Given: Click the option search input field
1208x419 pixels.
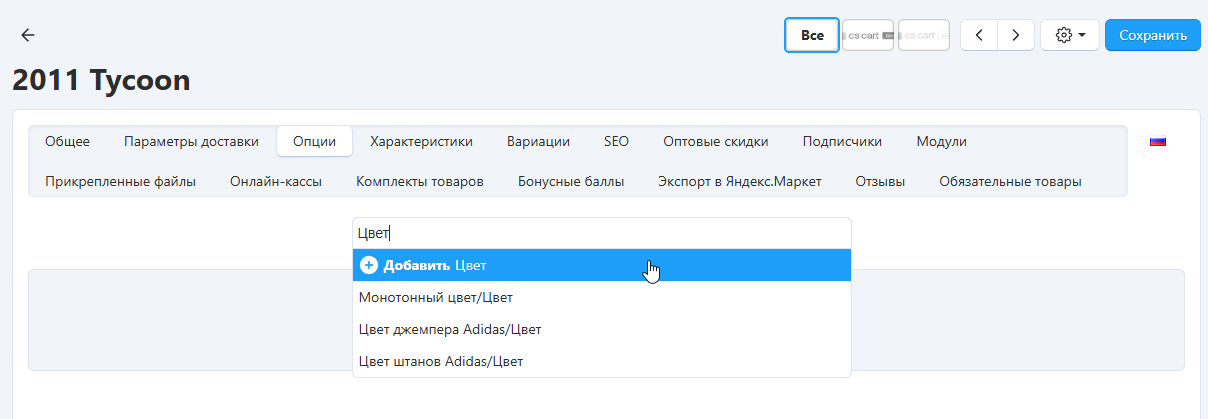Looking at the screenshot, I should 601,233.
